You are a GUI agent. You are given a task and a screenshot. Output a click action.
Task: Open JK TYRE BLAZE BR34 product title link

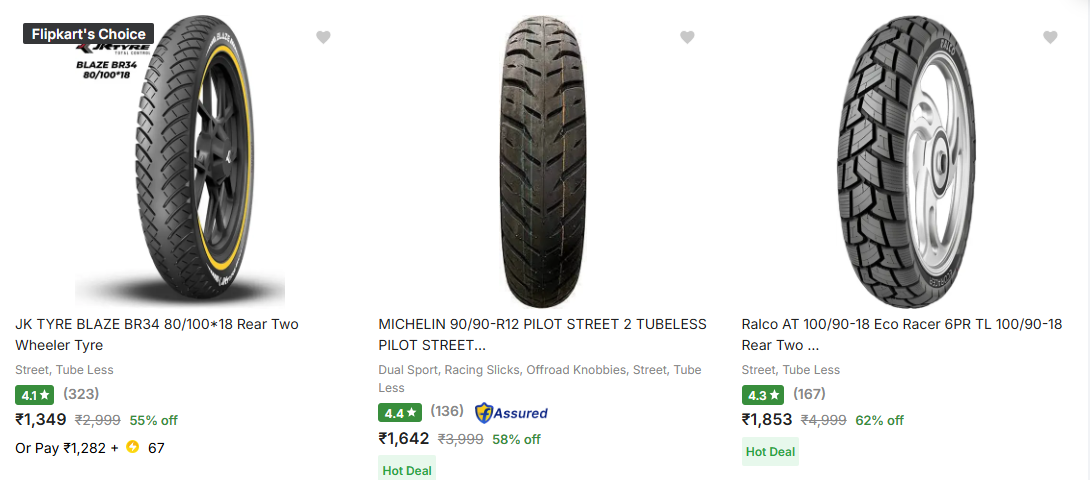pyautogui.click(x=156, y=334)
